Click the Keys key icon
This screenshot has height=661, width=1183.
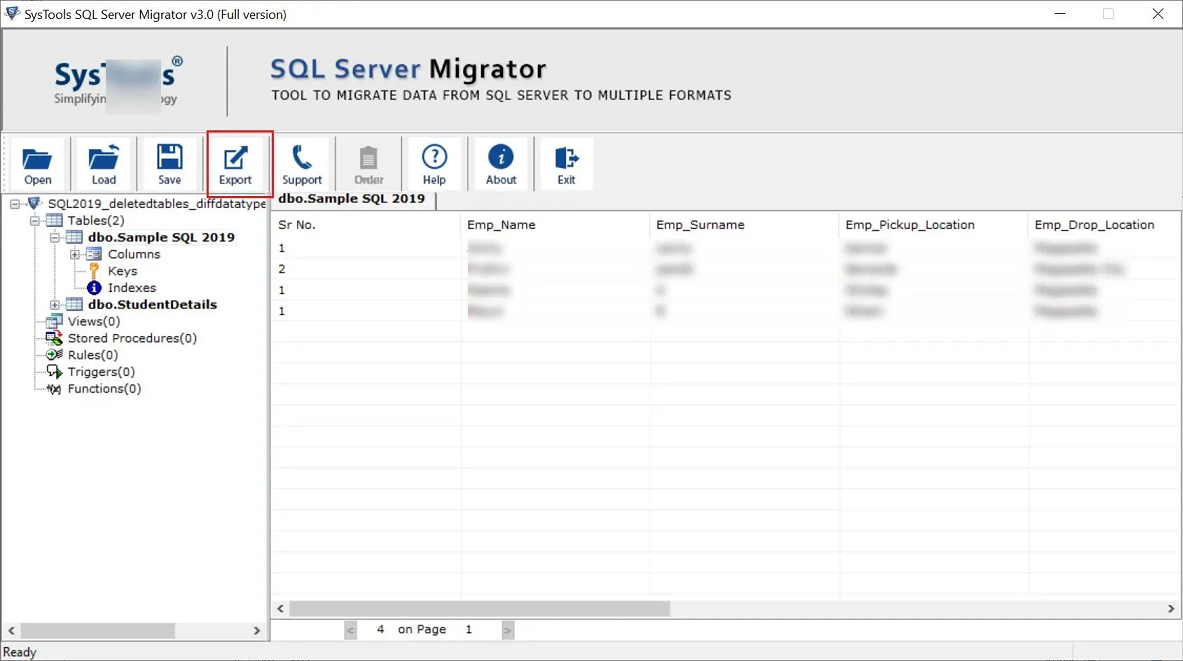tap(94, 271)
